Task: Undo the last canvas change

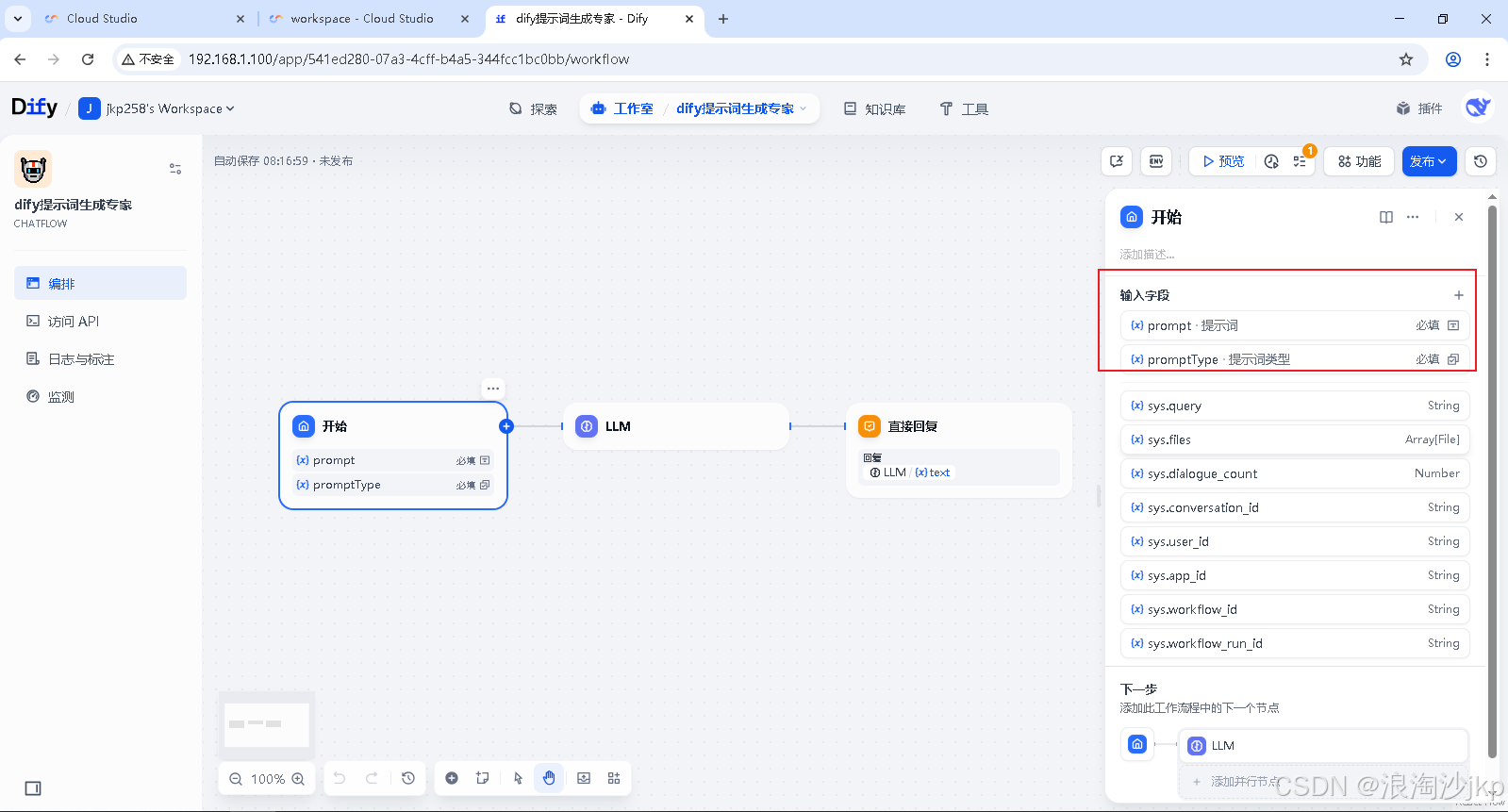Action: [x=340, y=778]
